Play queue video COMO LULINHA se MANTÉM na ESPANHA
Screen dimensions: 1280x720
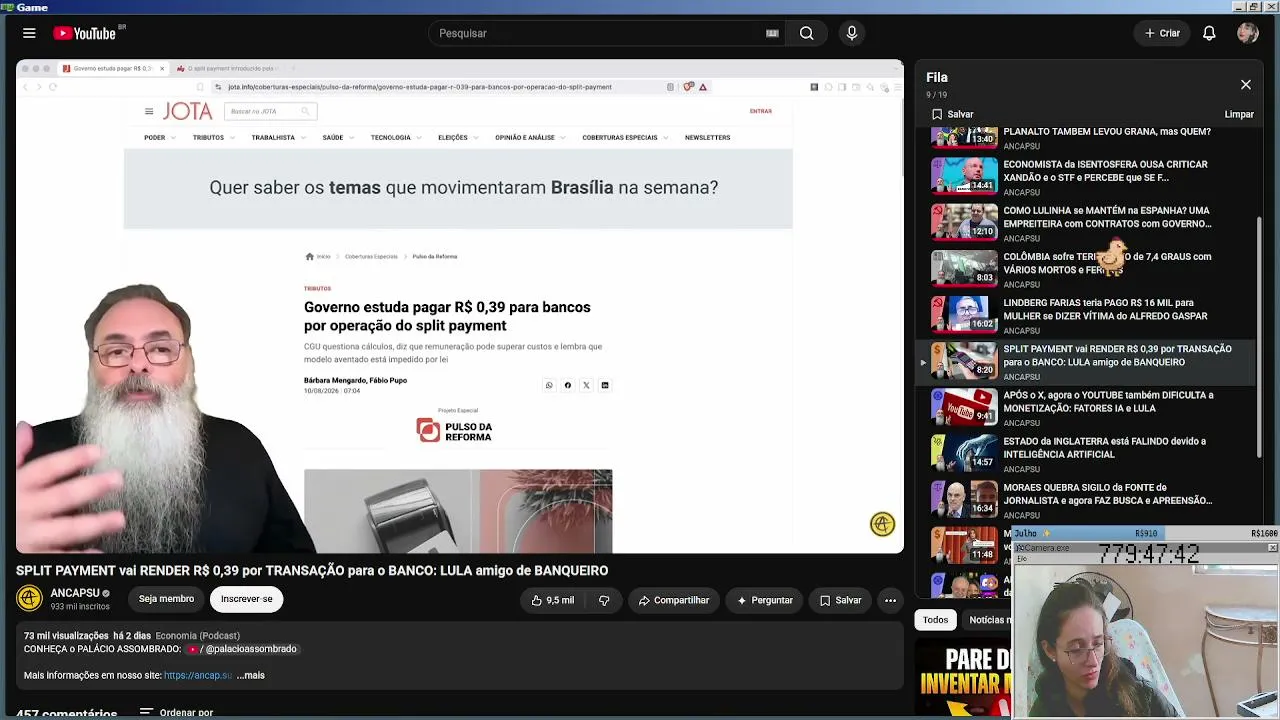point(1087,223)
